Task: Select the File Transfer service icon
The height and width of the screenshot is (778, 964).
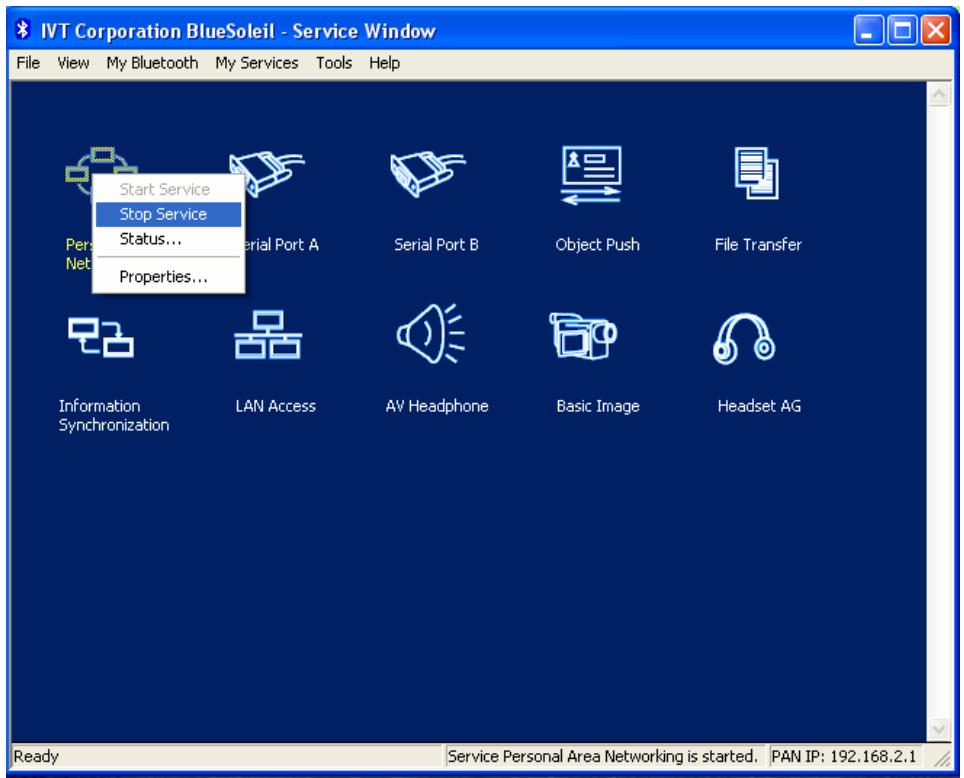Action: pyautogui.click(x=757, y=173)
